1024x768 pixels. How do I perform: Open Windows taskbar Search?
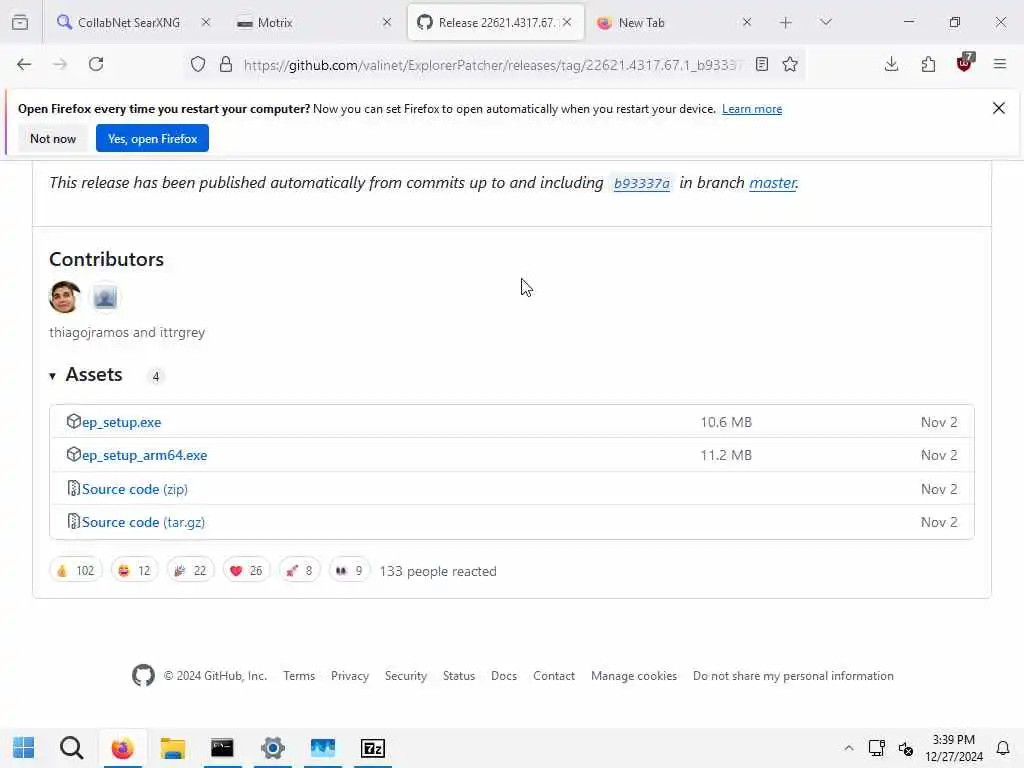pyautogui.click(x=71, y=748)
